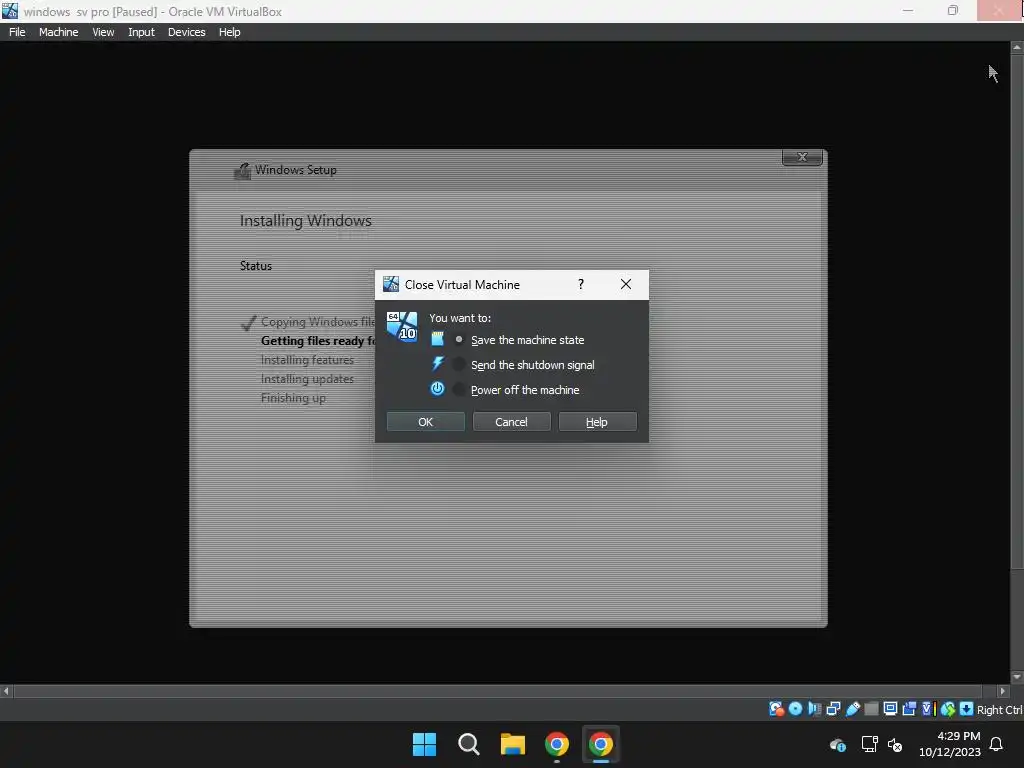The image size is (1024, 768).
Task: Confirm the Close Virtual Machine dialog with OK
Action: (x=426, y=422)
